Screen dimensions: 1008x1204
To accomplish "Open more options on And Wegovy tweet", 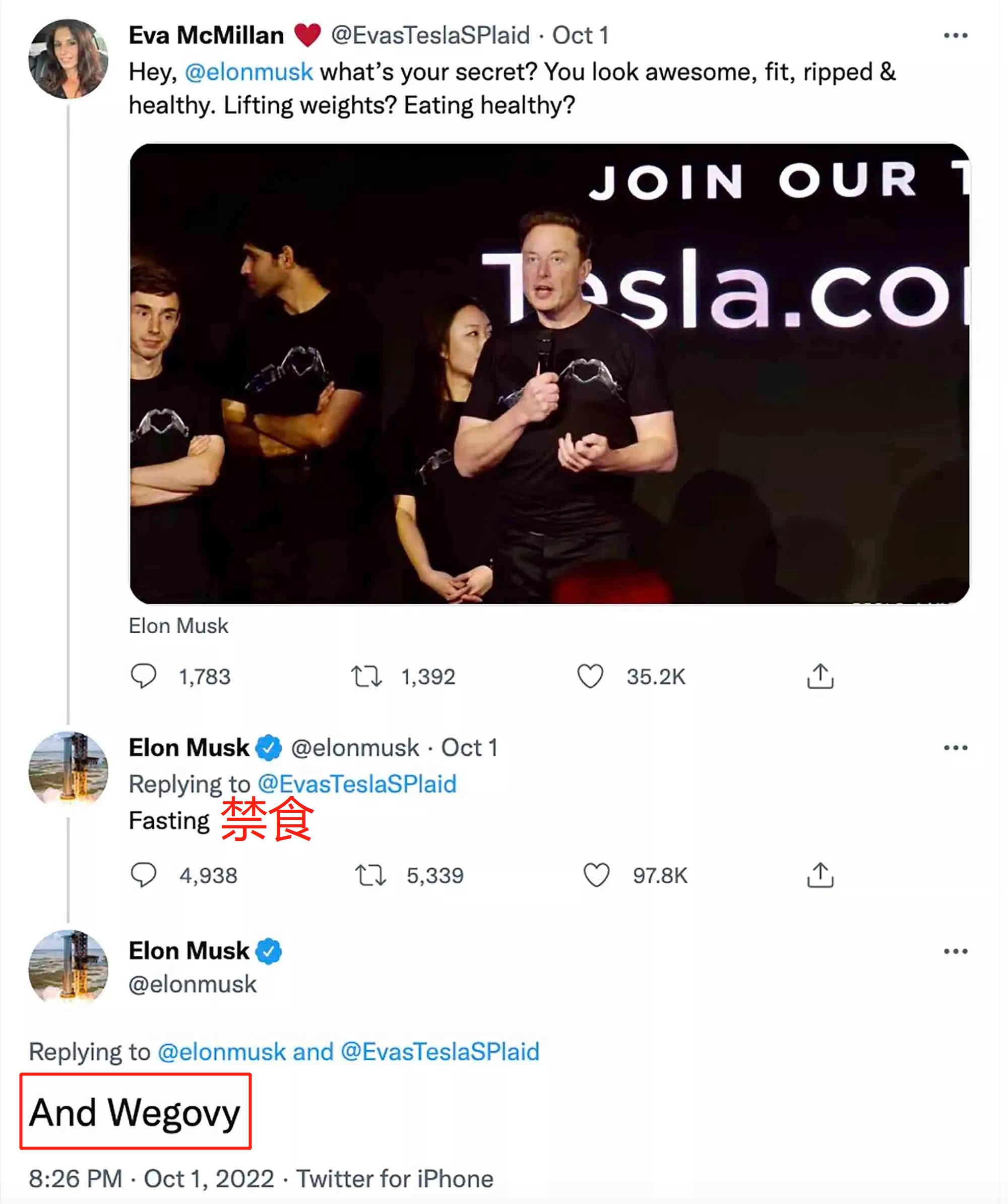I will (955, 951).
